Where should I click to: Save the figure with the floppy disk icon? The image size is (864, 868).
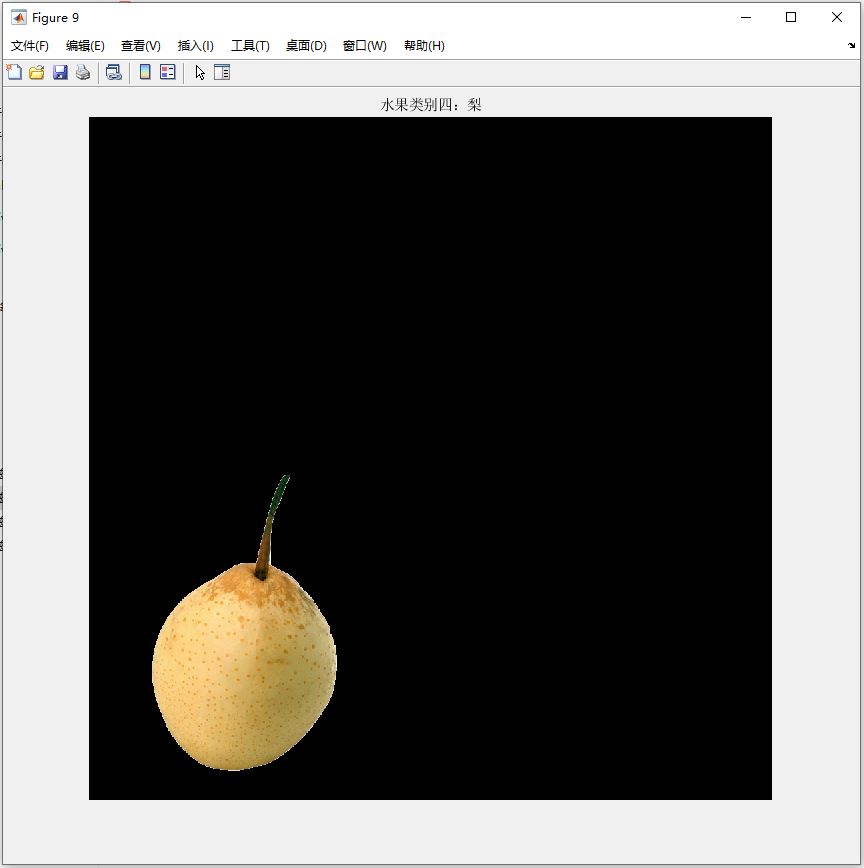[x=60, y=73]
